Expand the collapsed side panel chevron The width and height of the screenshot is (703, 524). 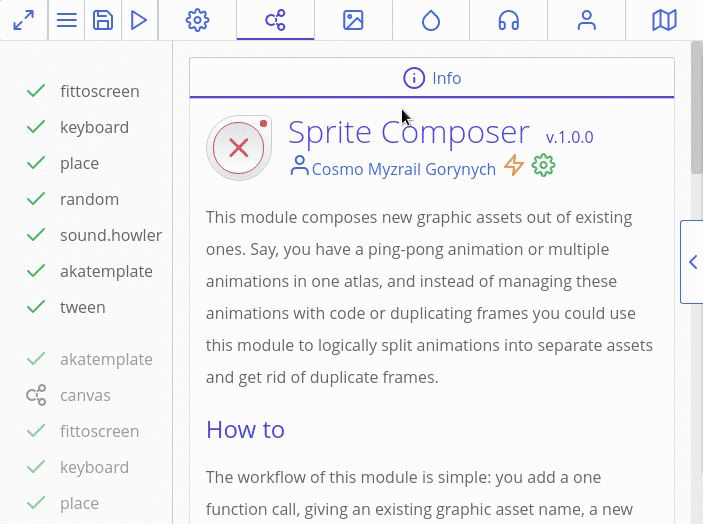pos(692,262)
